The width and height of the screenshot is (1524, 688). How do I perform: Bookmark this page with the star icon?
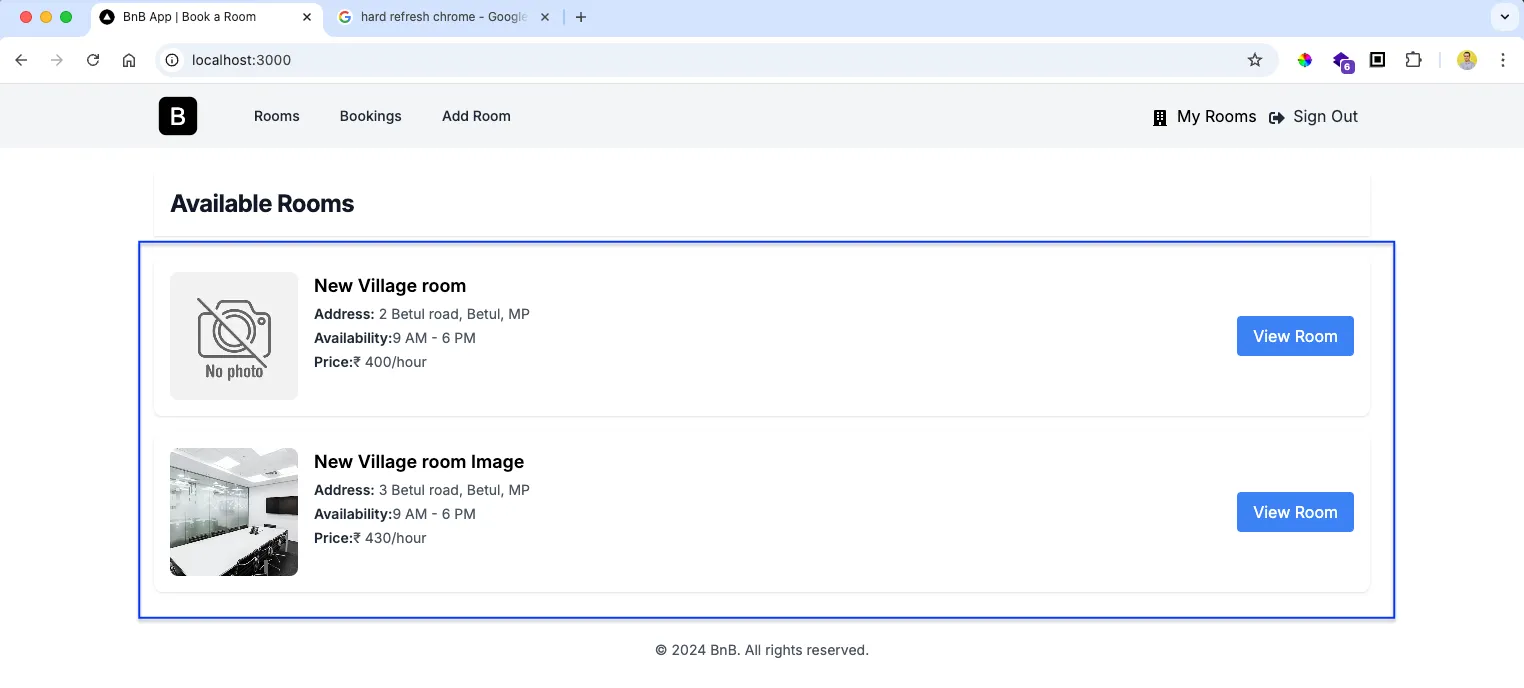coord(1255,60)
